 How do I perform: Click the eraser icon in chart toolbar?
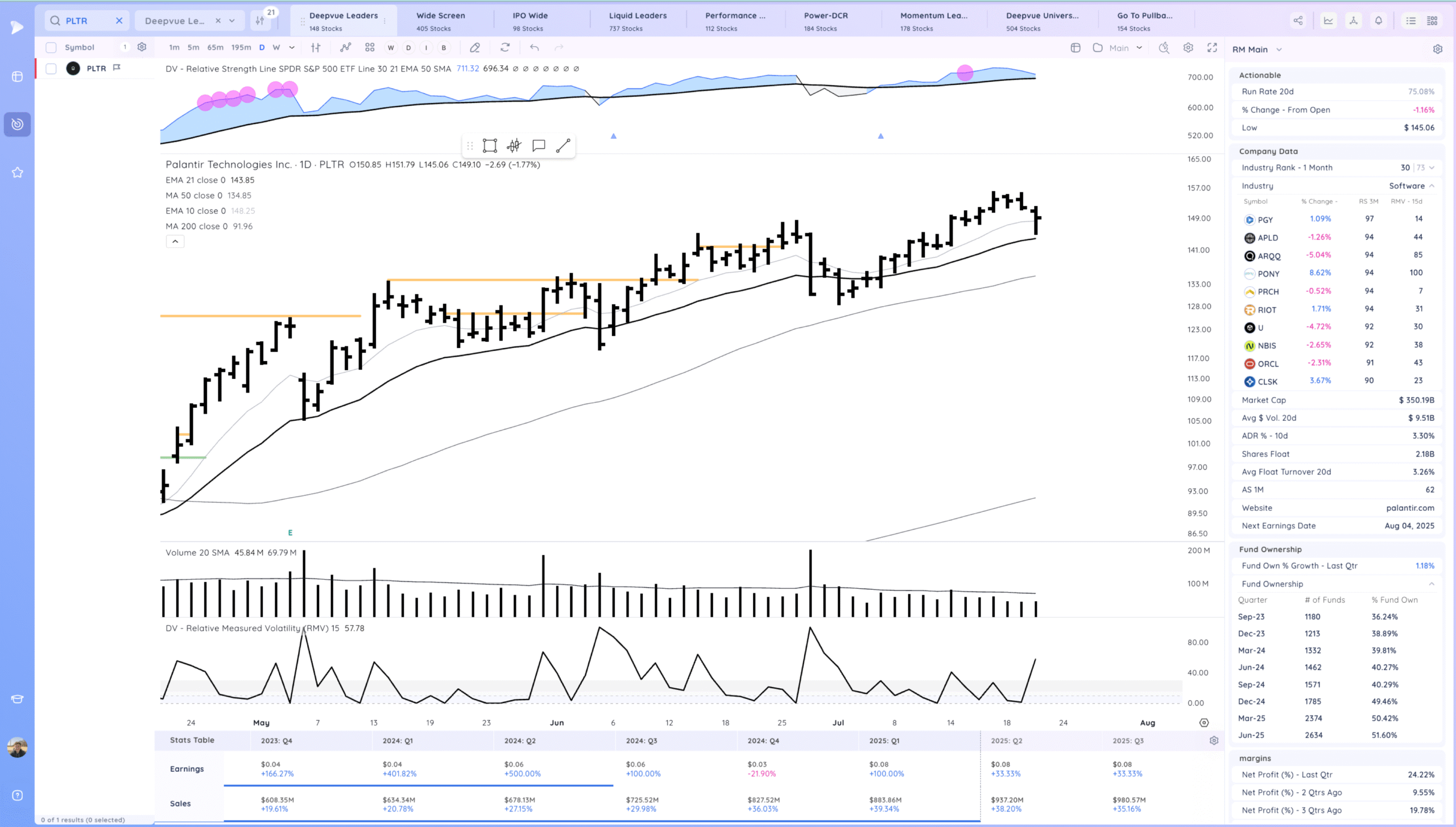point(475,48)
